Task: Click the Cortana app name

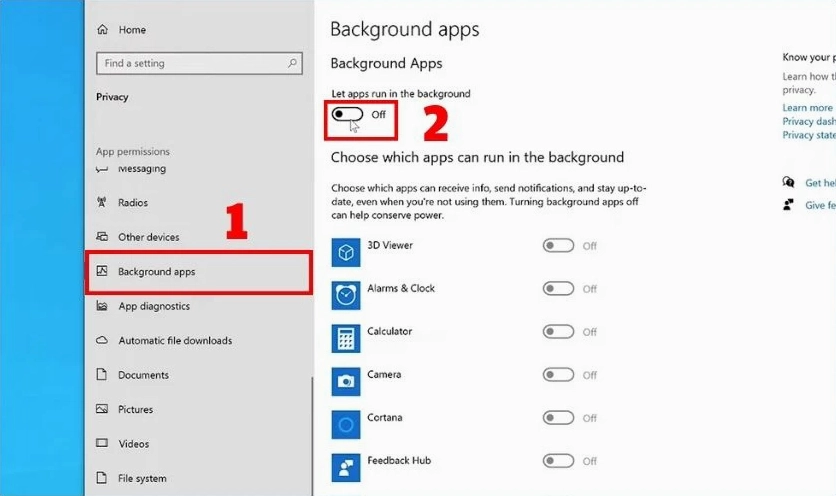Action: [384, 418]
